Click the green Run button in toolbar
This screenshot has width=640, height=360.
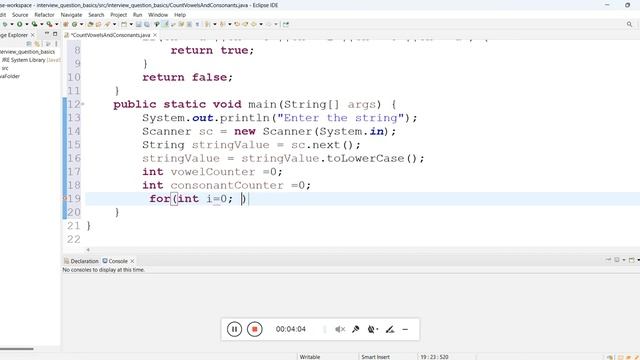coord(19,24)
